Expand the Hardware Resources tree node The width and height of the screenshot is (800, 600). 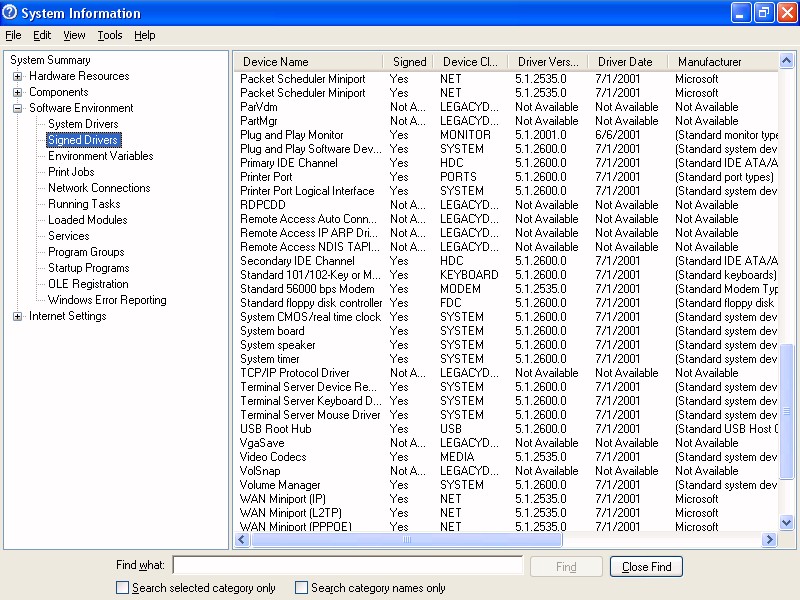click(x=18, y=76)
